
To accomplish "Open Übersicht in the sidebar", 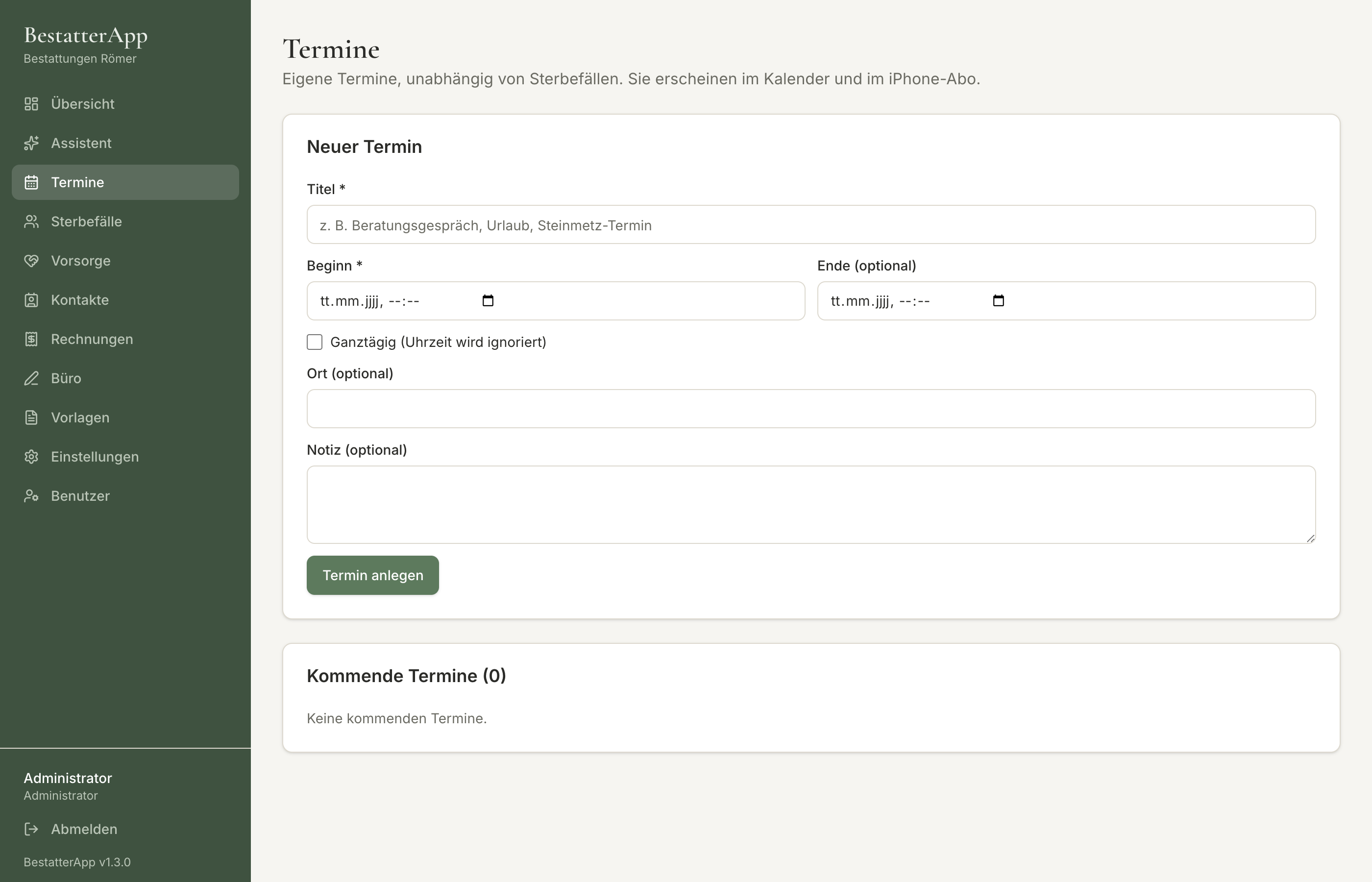I will [x=125, y=104].
